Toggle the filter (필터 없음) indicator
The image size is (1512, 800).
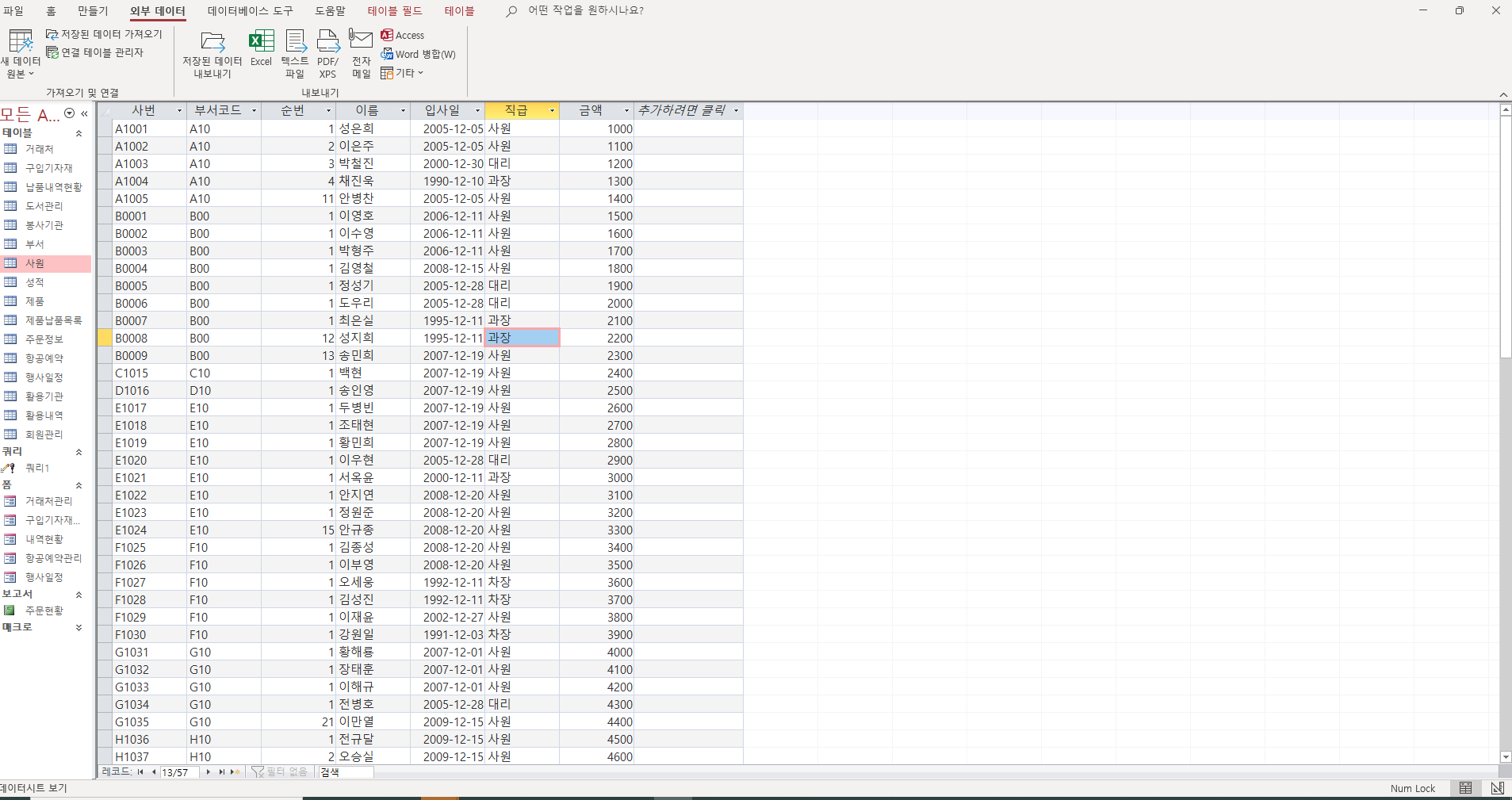click(279, 772)
